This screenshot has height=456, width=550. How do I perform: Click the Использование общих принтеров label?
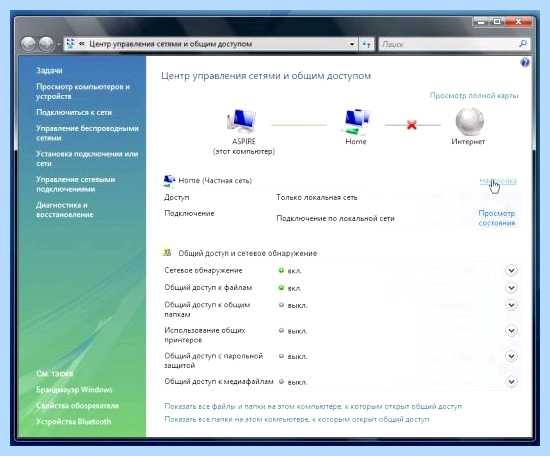pyautogui.click(x=205, y=335)
